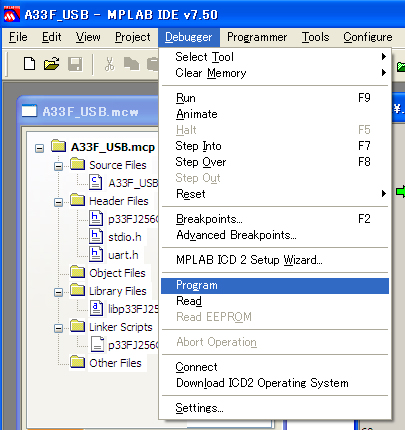Click the linker script file icon

97,344
